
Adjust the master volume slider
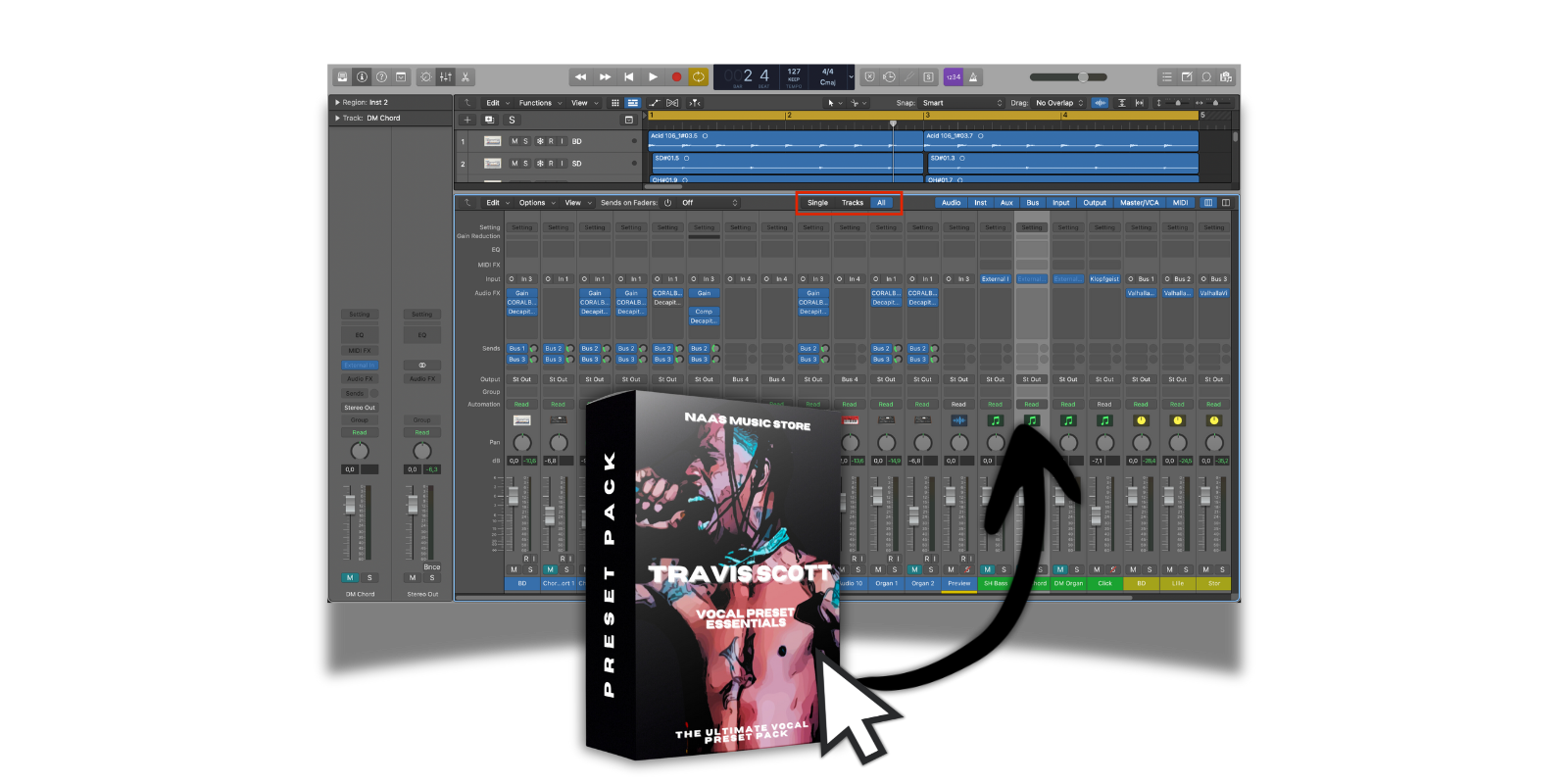point(1082,76)
